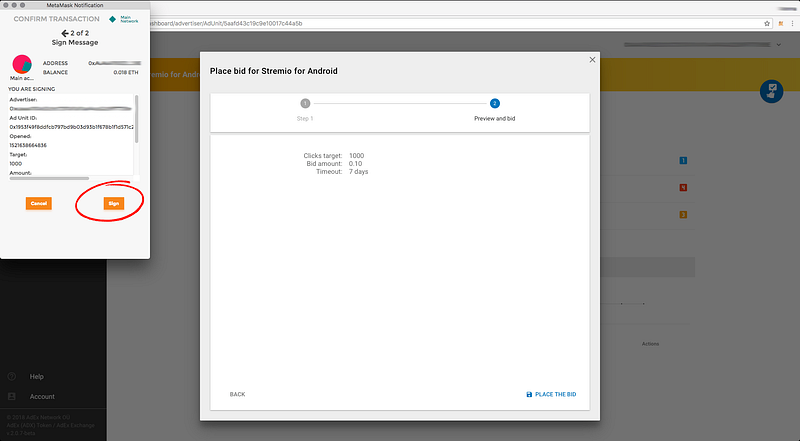This screenshot has width=800, height=441.
Task: Click PLACE THE BID button
Action: (x=551, y=394)
